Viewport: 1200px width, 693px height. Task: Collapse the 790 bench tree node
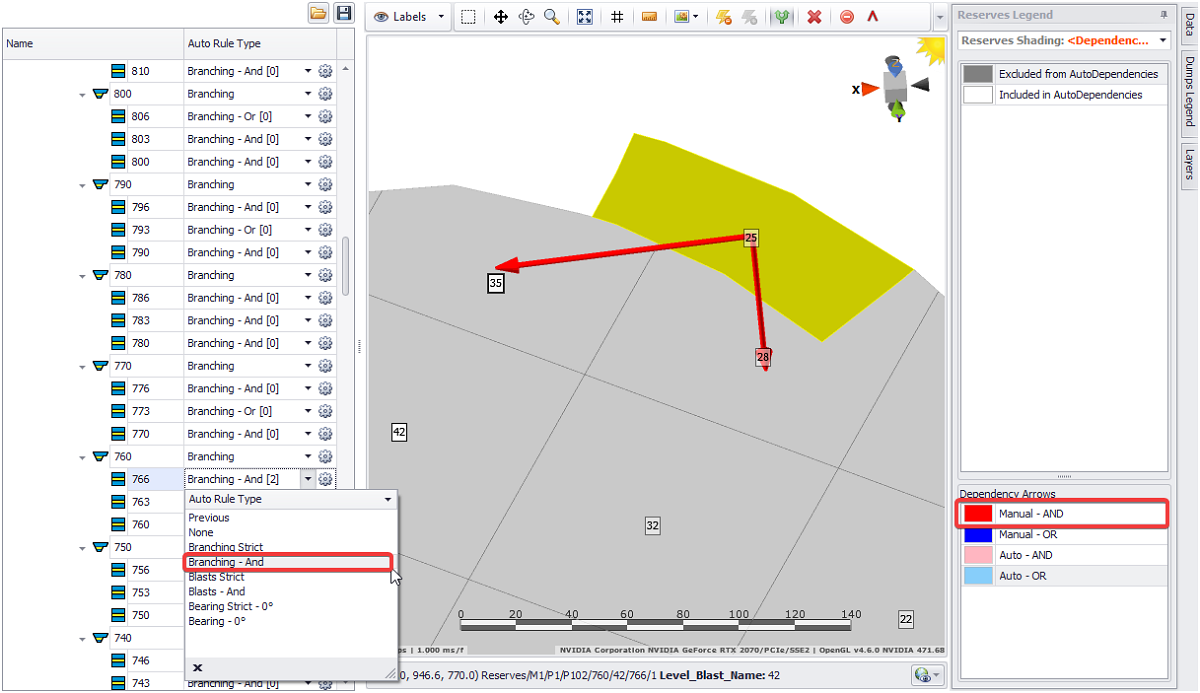[x=82, y=185]
